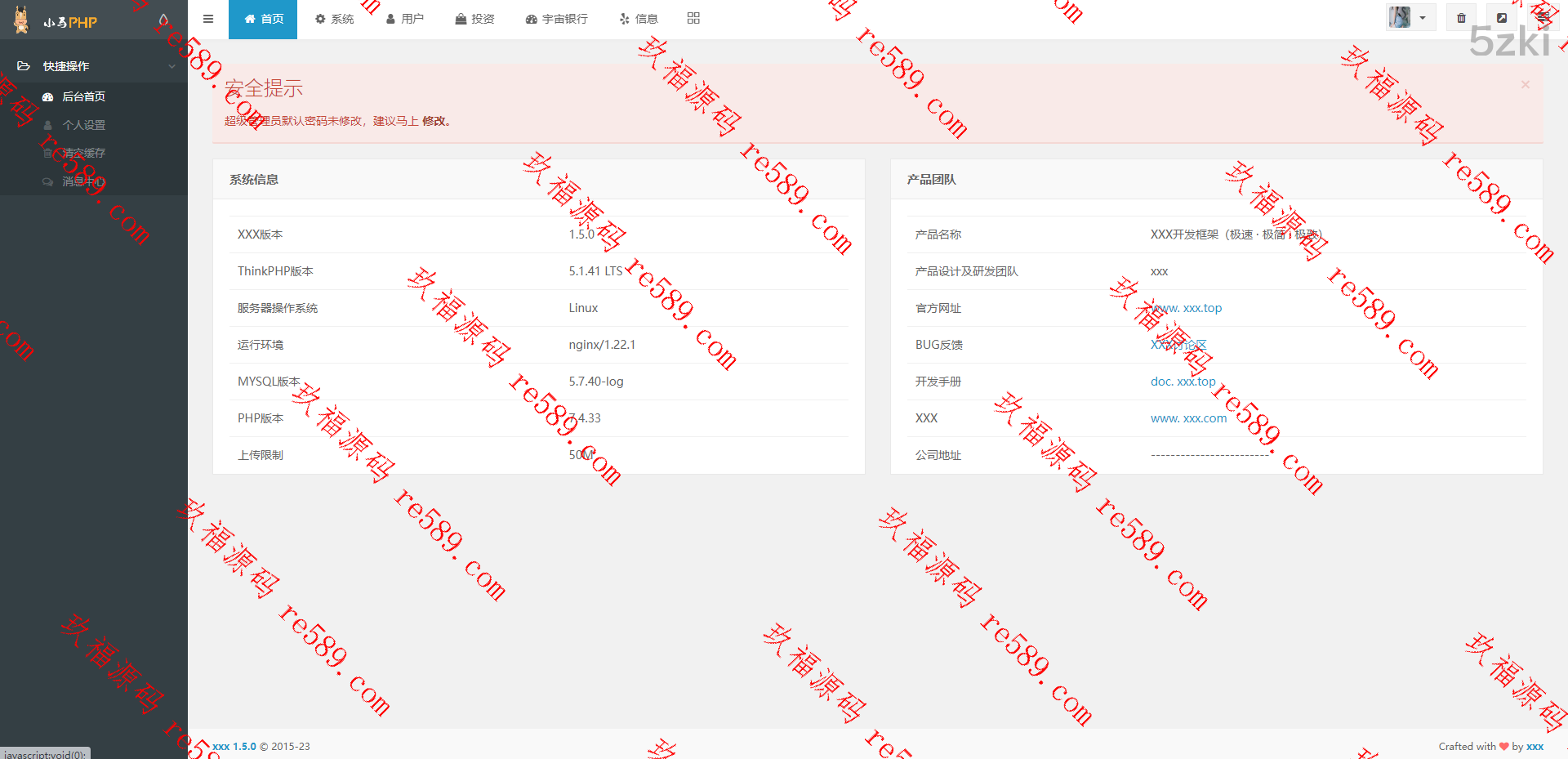Viewport: 1568px width, 759px height.
Task: Open the doc. xxx.top manual link
Action: (1183, 382)
